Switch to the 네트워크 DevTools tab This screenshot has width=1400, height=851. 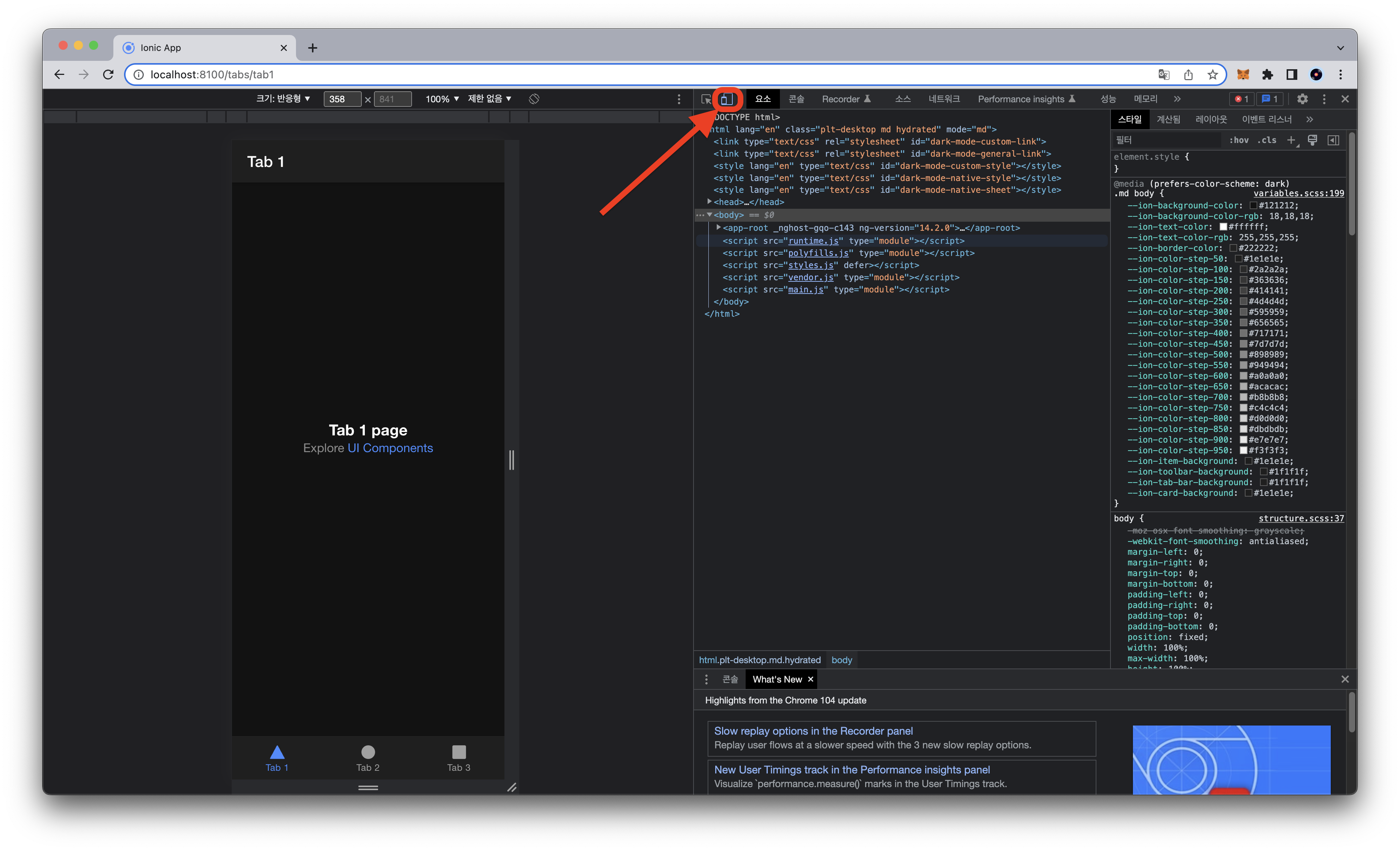click(x=944, y=99)
